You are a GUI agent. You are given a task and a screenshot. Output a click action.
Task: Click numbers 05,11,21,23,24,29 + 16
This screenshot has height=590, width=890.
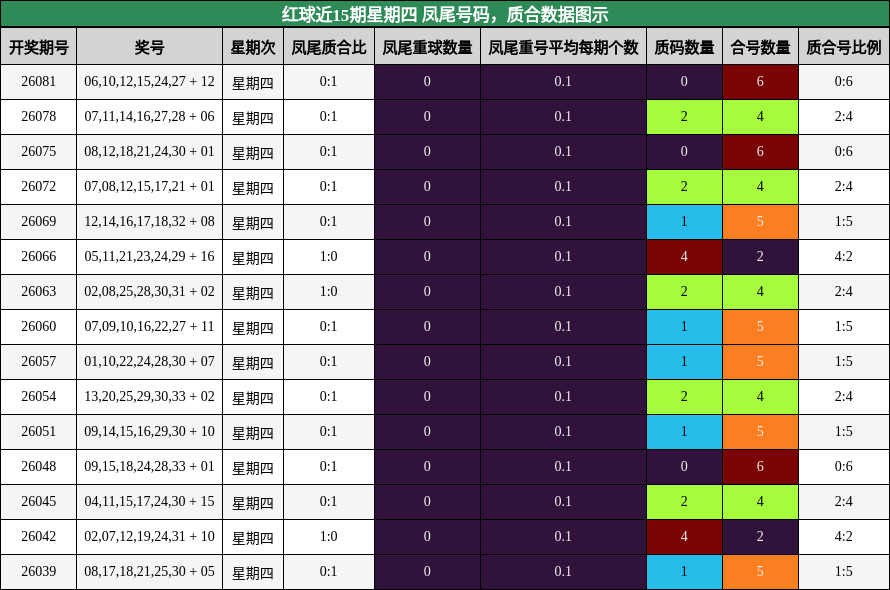pyautogui.click(x=149, y=257)
